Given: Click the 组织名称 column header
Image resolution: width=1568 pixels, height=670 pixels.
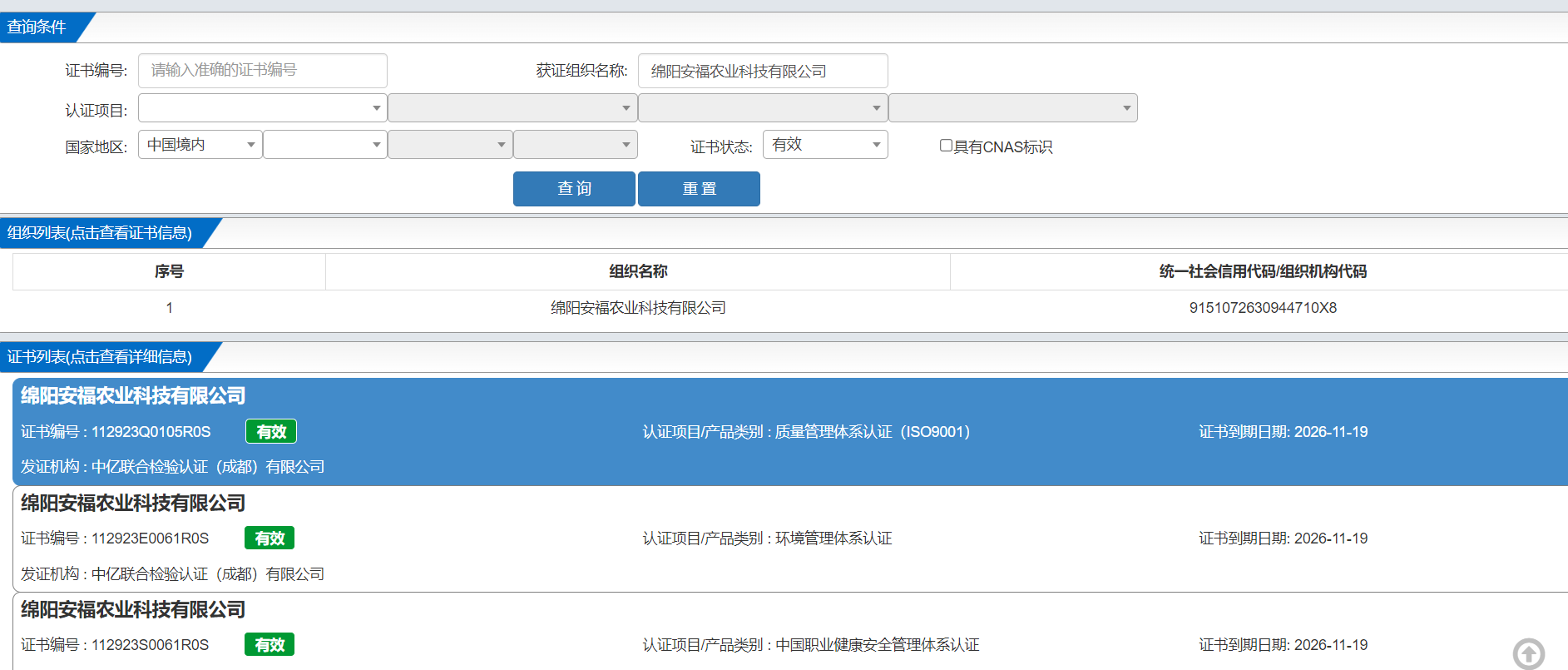Looking at the screenshot, I should [638, 271].
